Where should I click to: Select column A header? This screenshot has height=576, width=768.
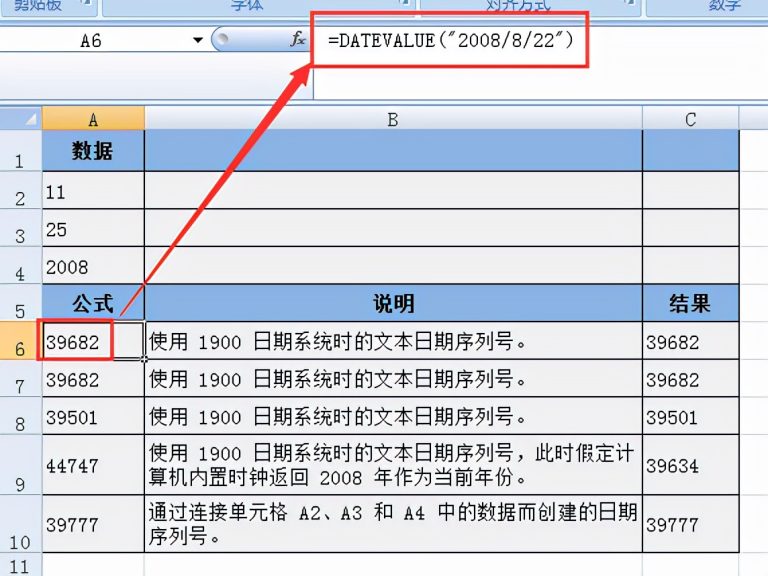93,119
